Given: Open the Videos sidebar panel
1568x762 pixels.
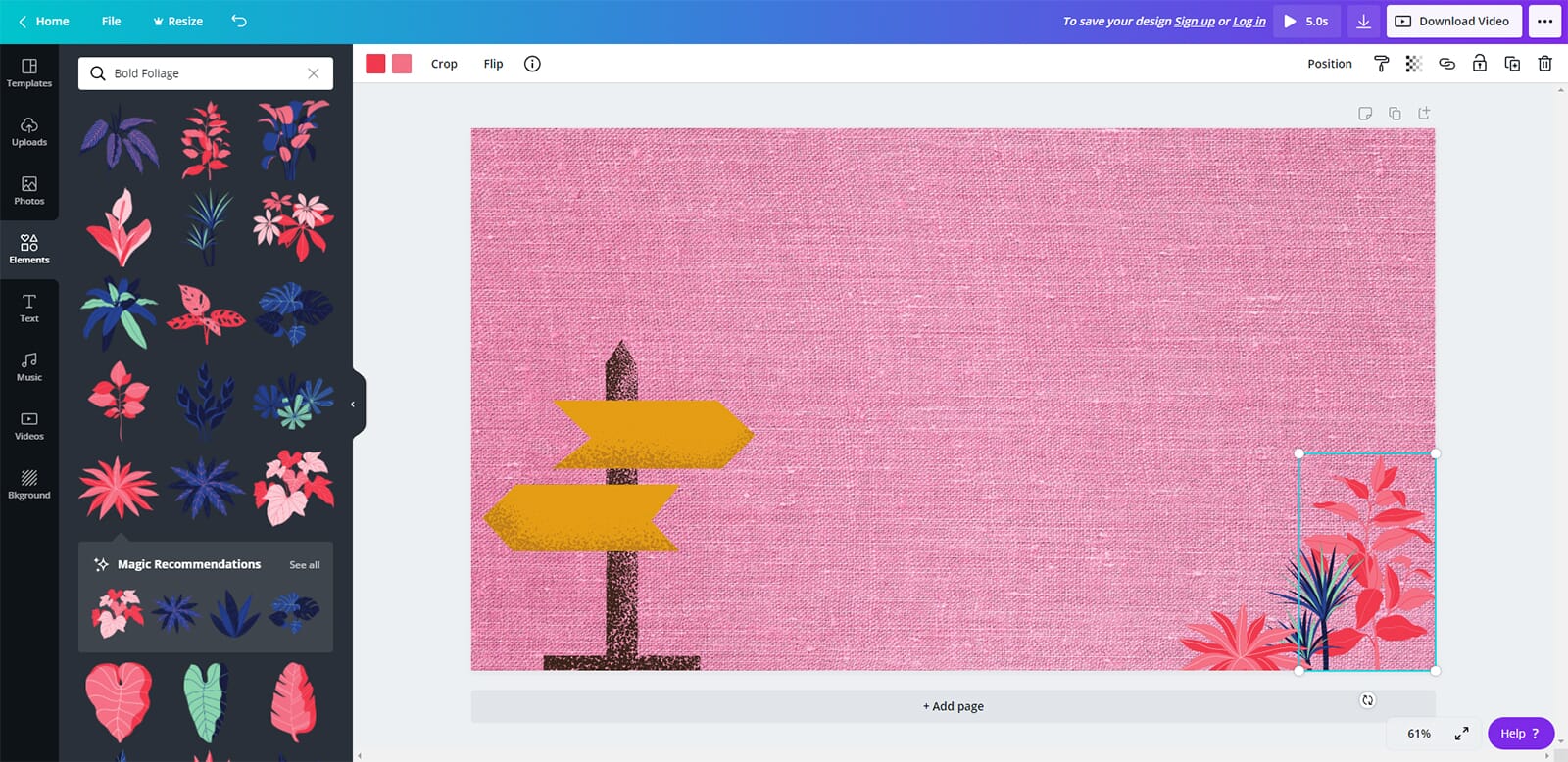Looking at the screenshot, I should click(29, 425).
